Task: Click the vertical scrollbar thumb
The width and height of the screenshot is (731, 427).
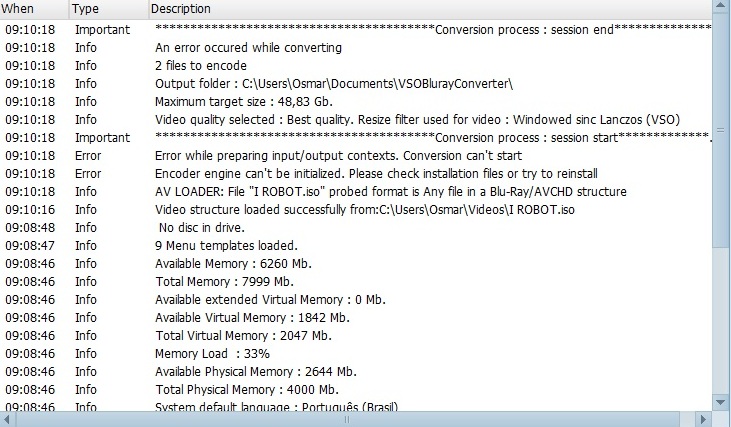Action: tap(721, 131)
